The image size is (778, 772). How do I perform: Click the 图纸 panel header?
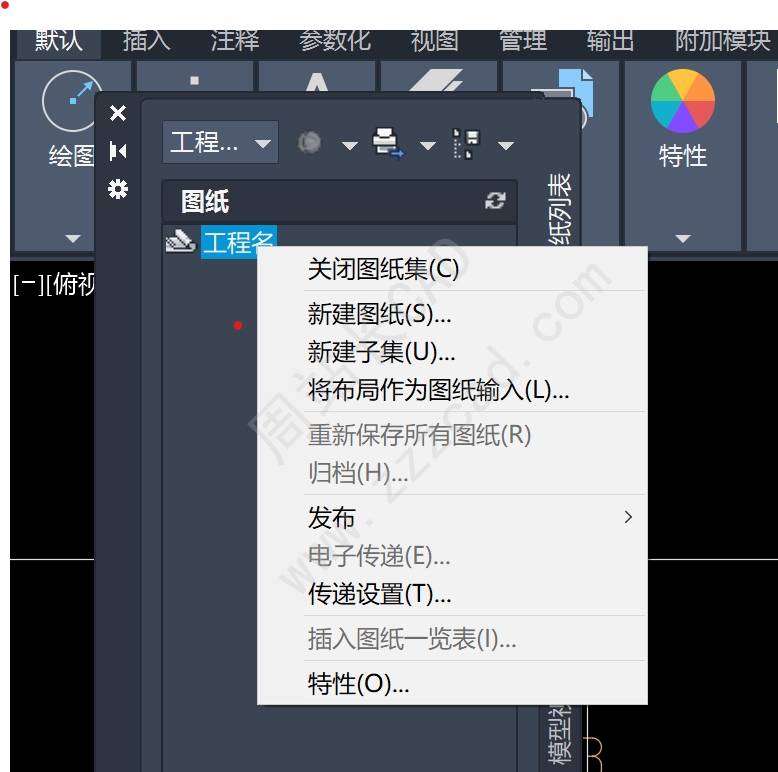339,201
